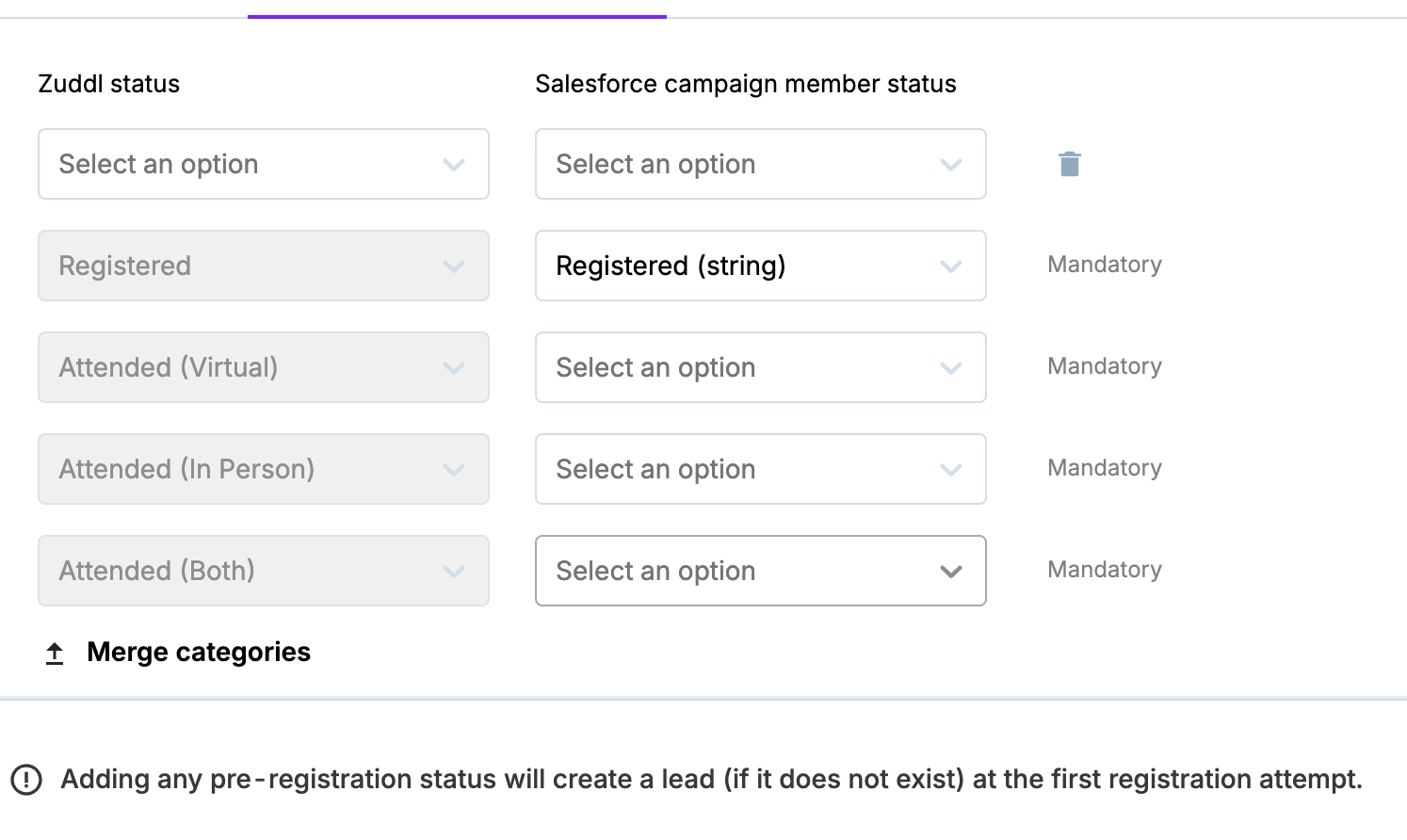The image size is (1407, 840).
Task: Click the chevron in Registered (string) dropdown
Action: click(951, 267)
